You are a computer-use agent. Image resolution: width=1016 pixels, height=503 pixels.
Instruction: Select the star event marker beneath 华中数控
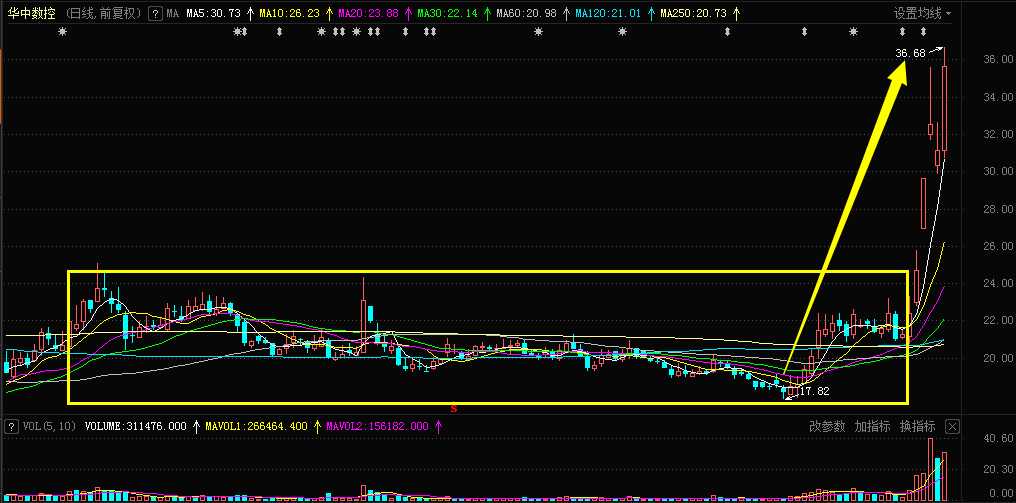click(62, 32)
